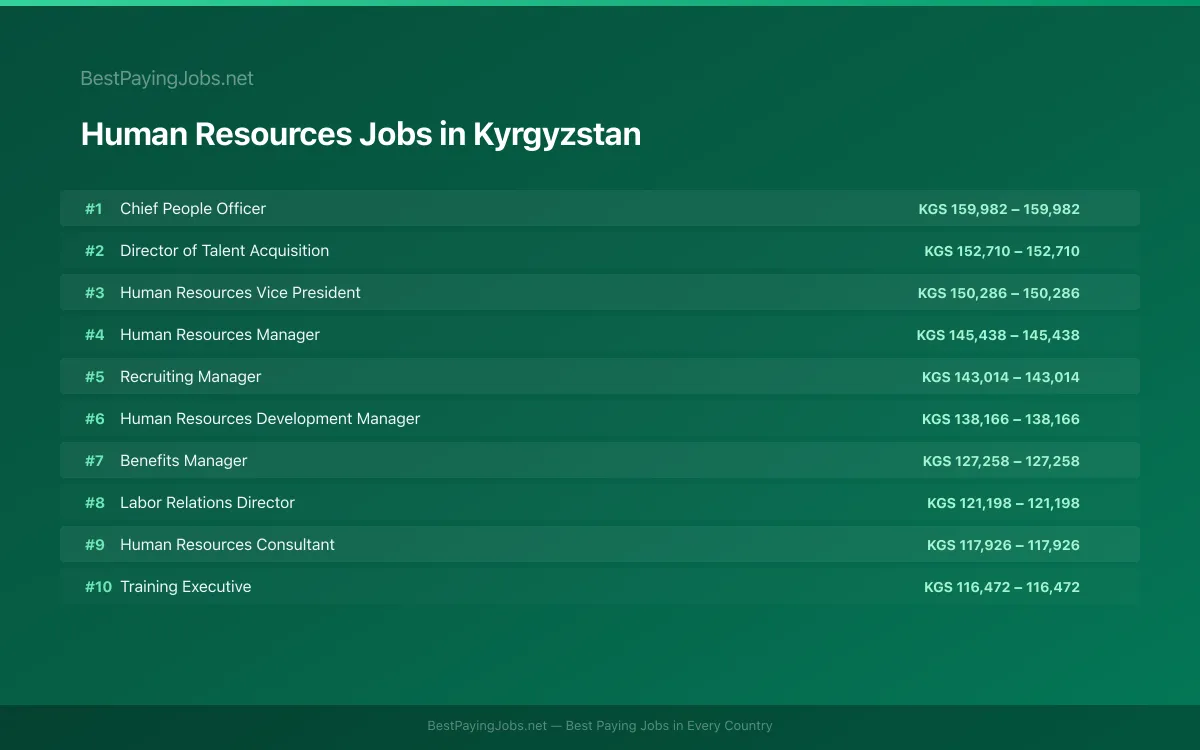Click the salary KGS 138,166 – 138,166
Viewport: 1200px width, 750px height.
1001,419
